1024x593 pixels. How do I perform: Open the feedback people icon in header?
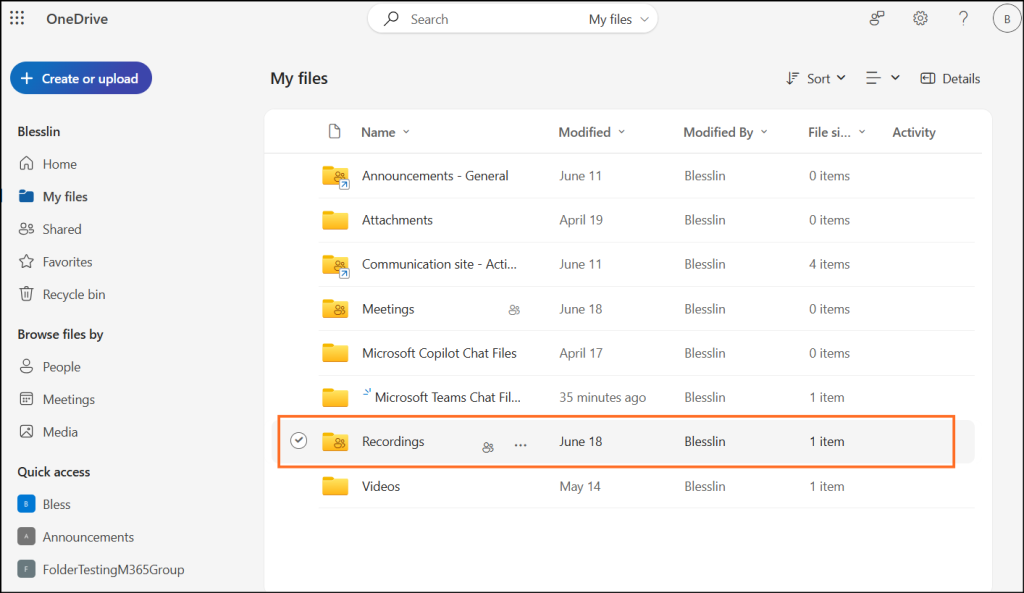click(x=877, y=19)
